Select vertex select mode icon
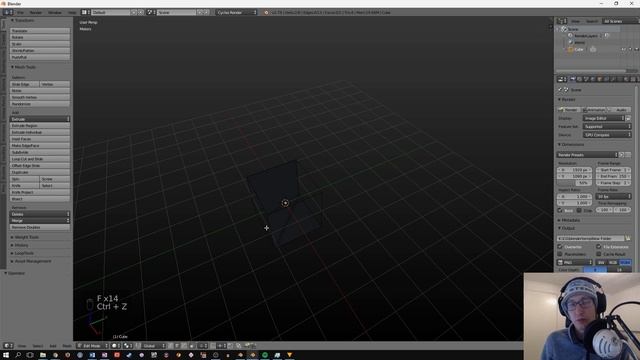The width and height of the screenshot is (640, 360). (171, 346)
